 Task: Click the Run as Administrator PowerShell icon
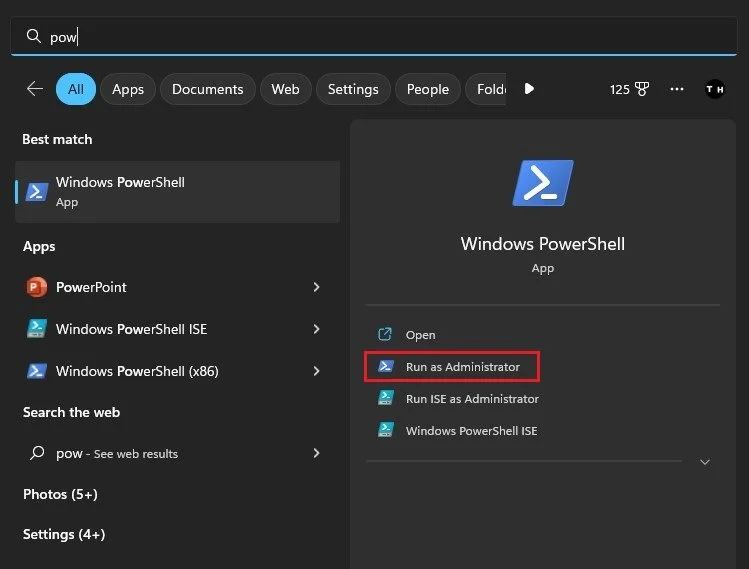(386, 366)
